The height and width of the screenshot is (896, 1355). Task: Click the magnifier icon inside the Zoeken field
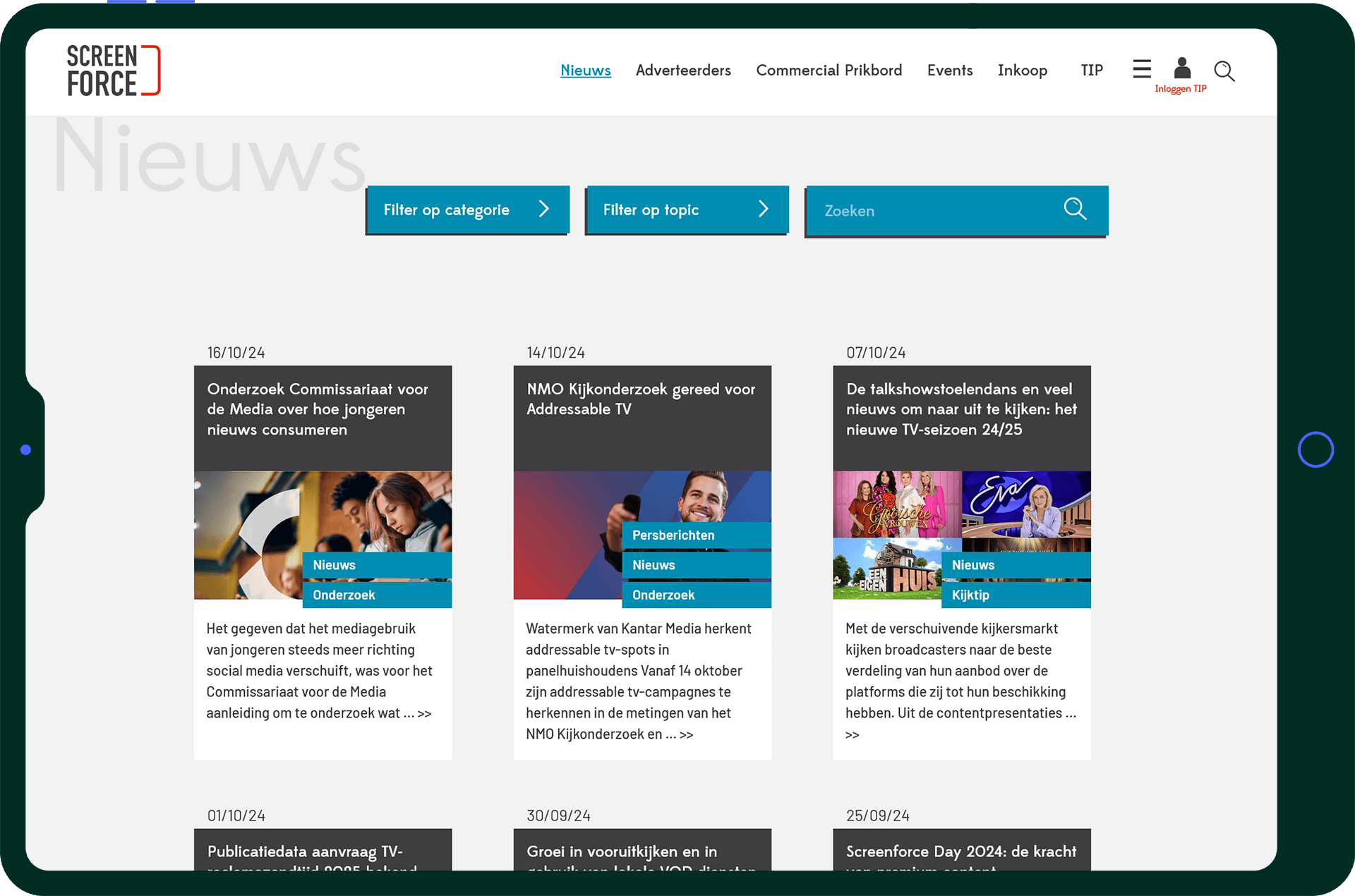coord(1075,209)
